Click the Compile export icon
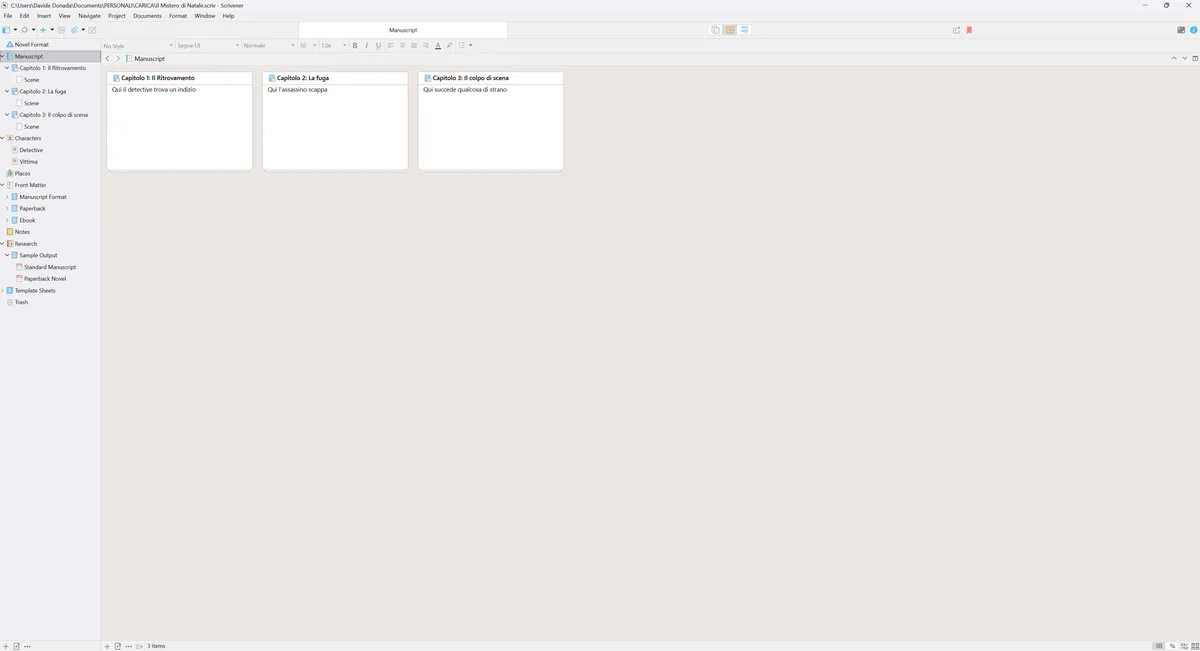The image size is (1200, 651). 956,30
